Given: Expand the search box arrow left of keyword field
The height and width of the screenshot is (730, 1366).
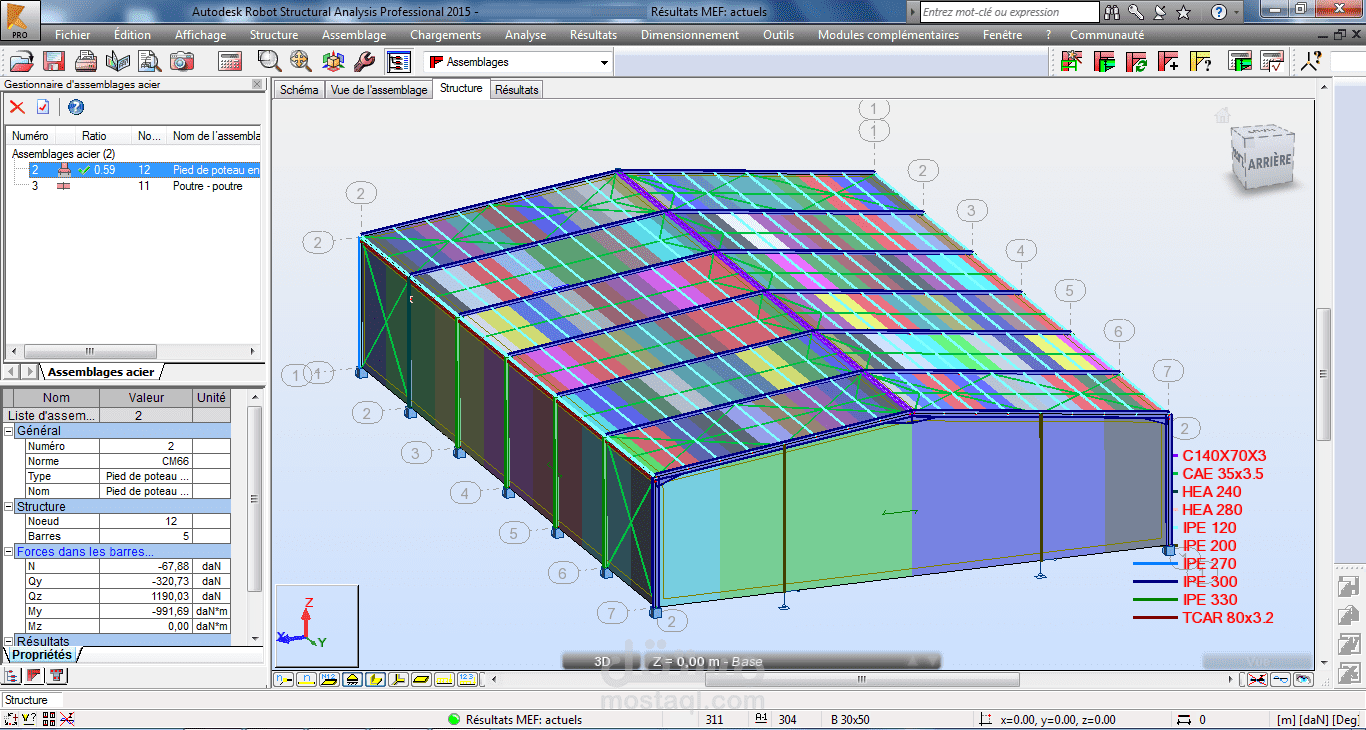Looking at the screenshot, I should click(912, 12).
